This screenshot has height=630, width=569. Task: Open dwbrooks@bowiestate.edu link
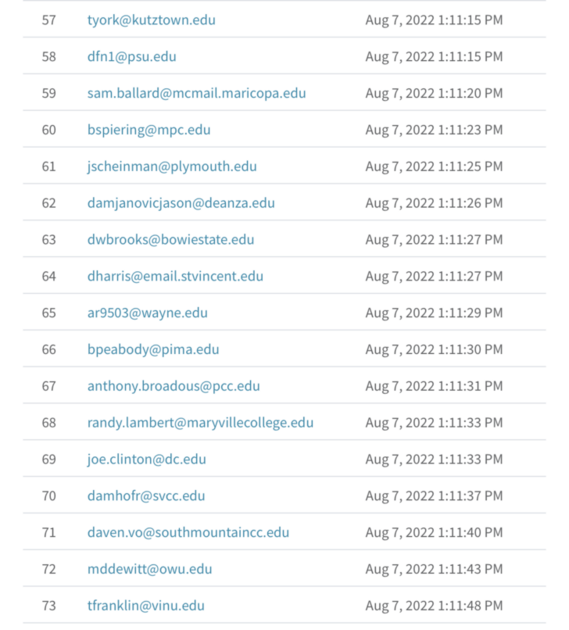tap(170, 239)
